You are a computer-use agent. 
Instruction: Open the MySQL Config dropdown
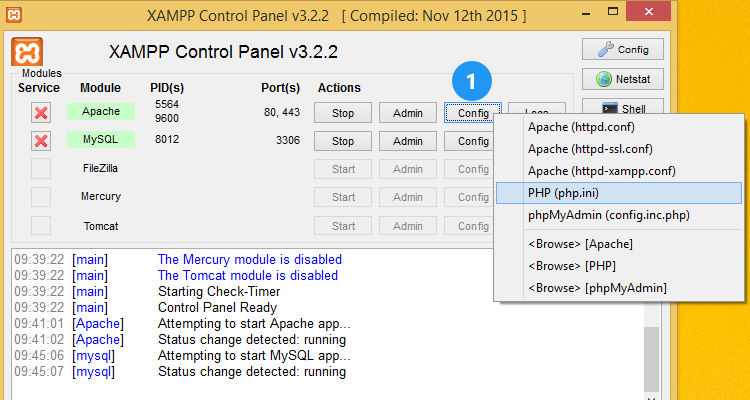tap(469, 141)
